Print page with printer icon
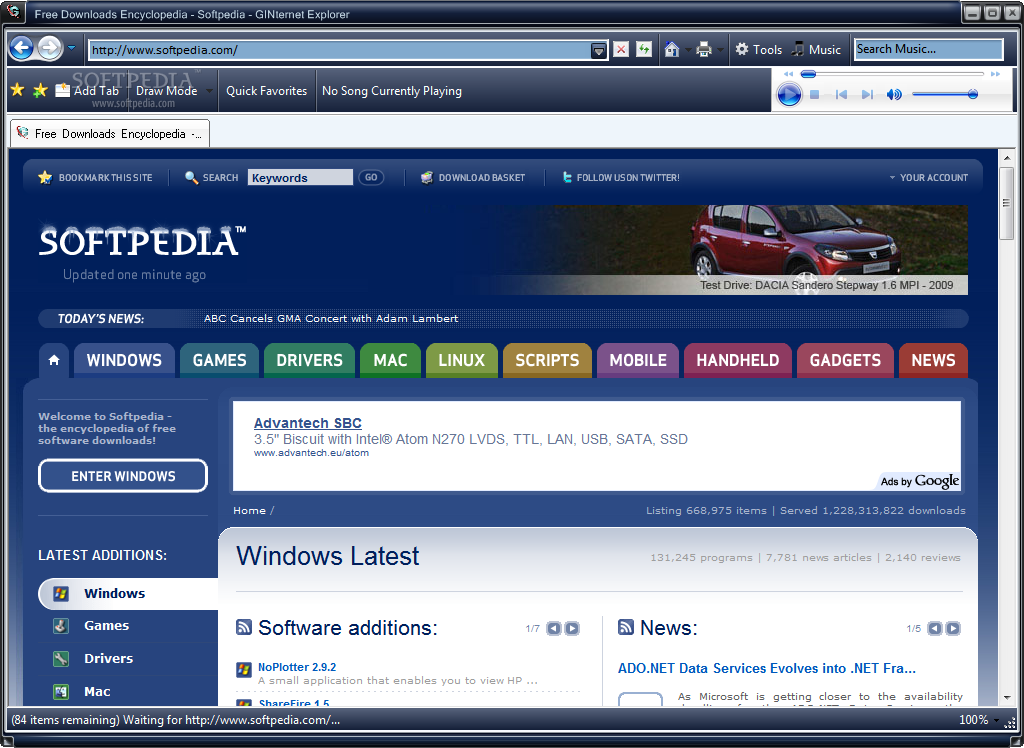1024x748 pixels. 703,50
